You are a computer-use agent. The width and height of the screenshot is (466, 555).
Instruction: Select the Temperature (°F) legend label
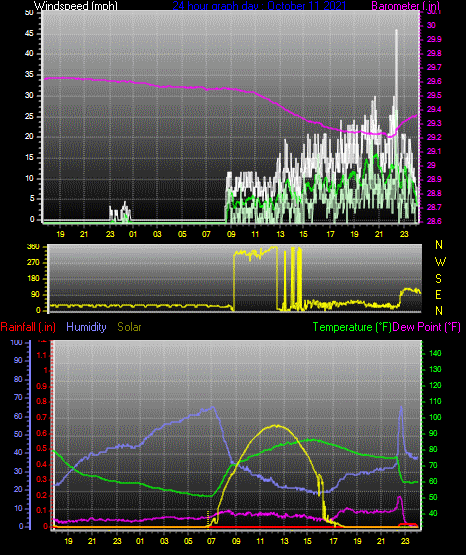pyautogui.click(x=352, y=327)
